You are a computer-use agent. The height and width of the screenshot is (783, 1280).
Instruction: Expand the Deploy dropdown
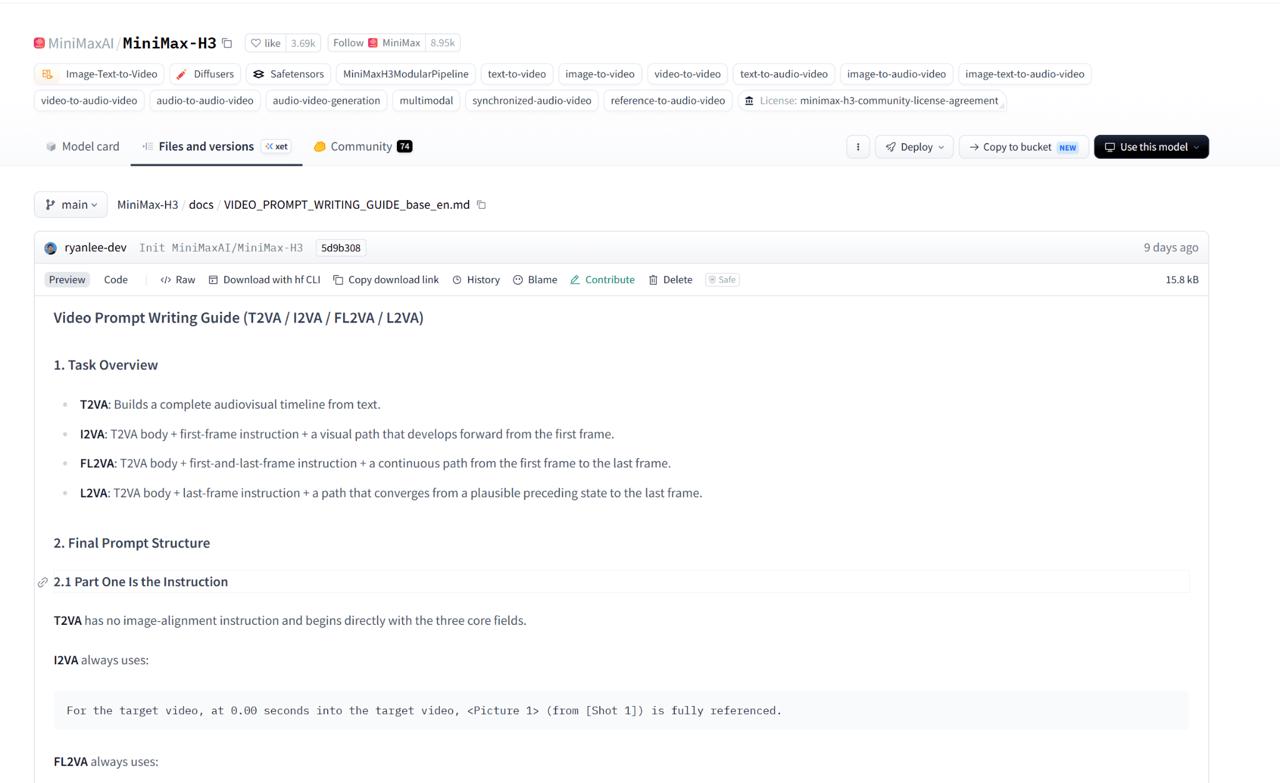(914, 147)
